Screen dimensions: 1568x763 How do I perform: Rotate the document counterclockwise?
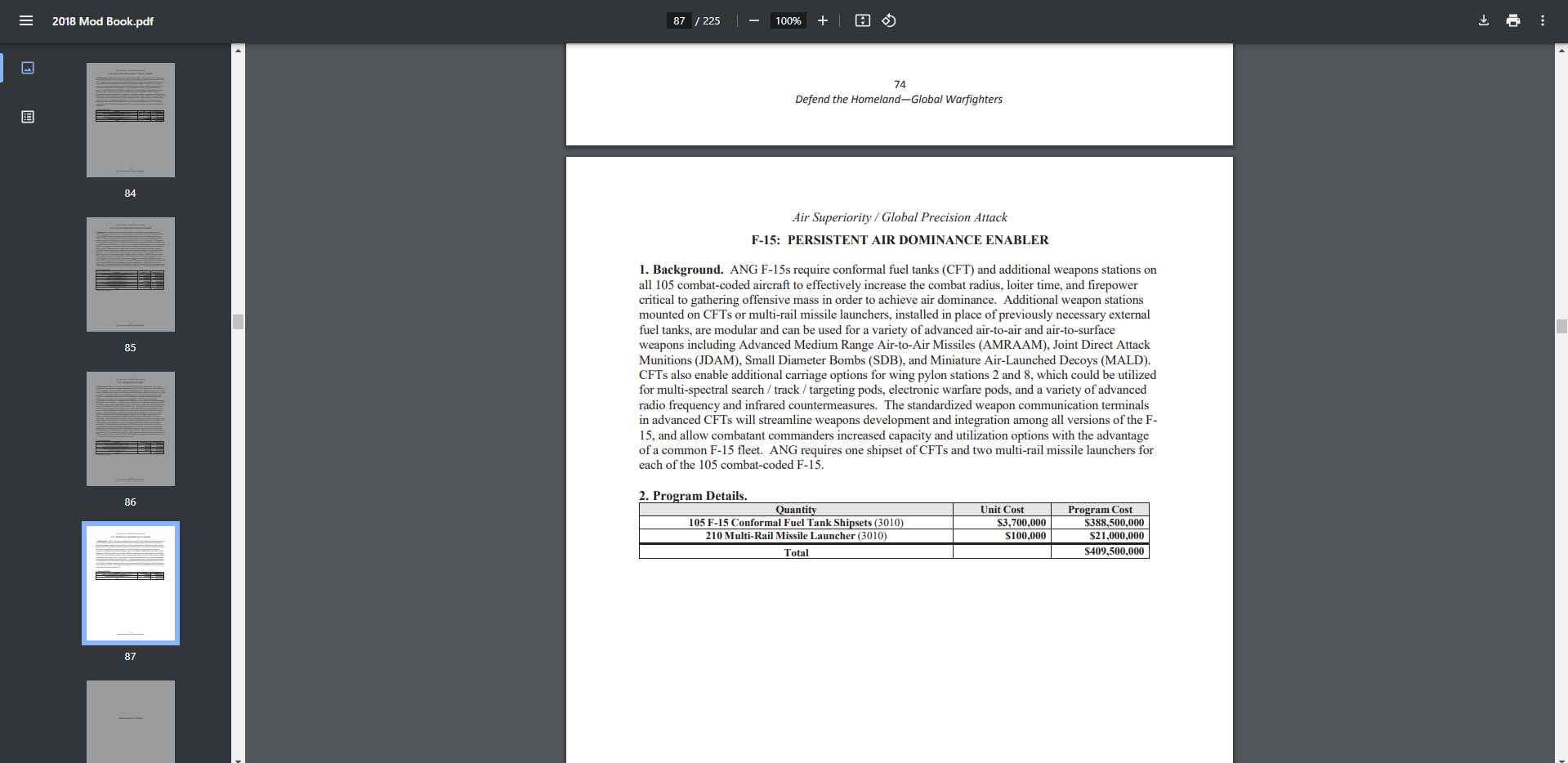(889, 20)
